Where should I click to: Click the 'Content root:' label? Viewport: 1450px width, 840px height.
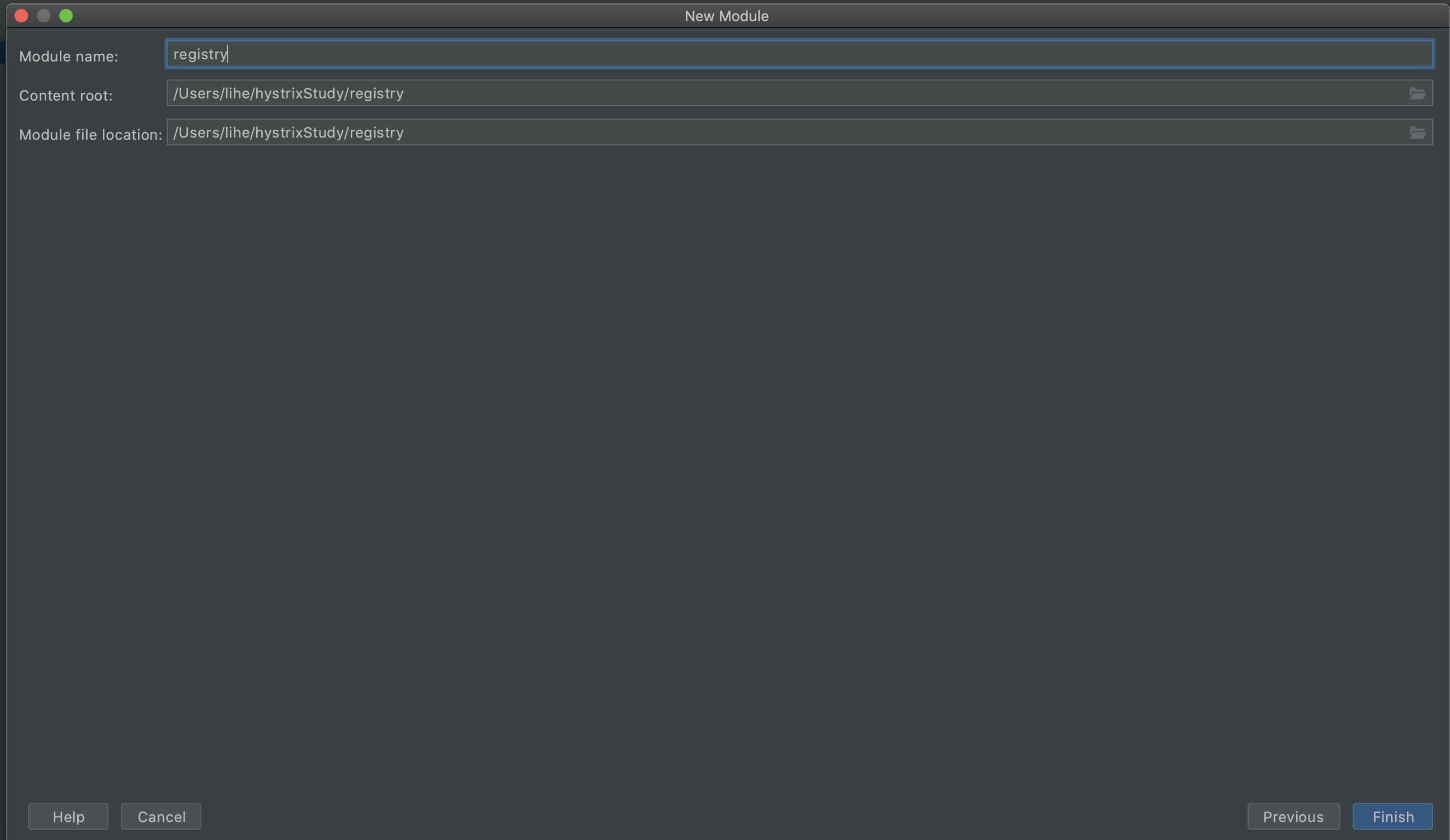pos(65,96)
